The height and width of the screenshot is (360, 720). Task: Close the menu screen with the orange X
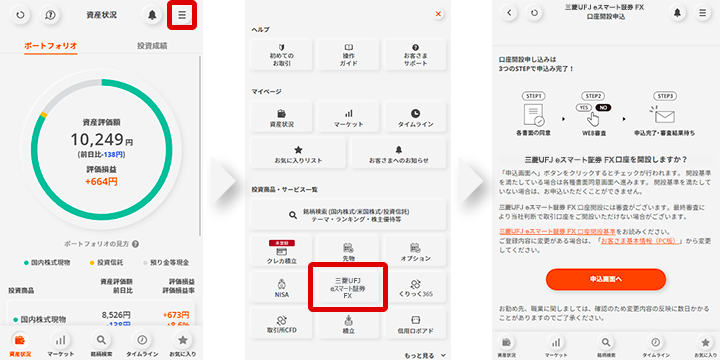point(438,14)
